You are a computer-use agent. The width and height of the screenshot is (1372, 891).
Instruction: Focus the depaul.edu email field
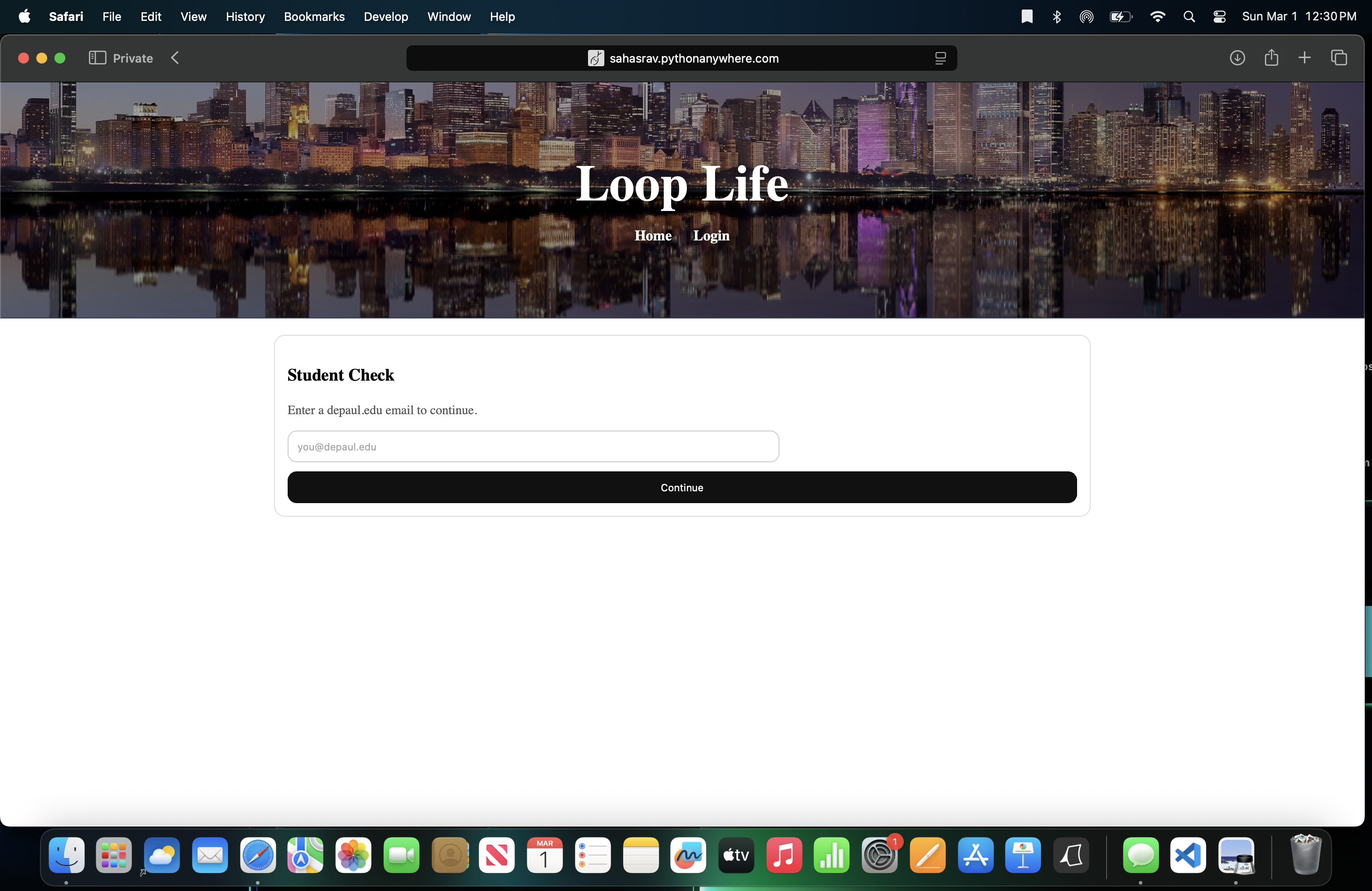(x=533, y=447)
